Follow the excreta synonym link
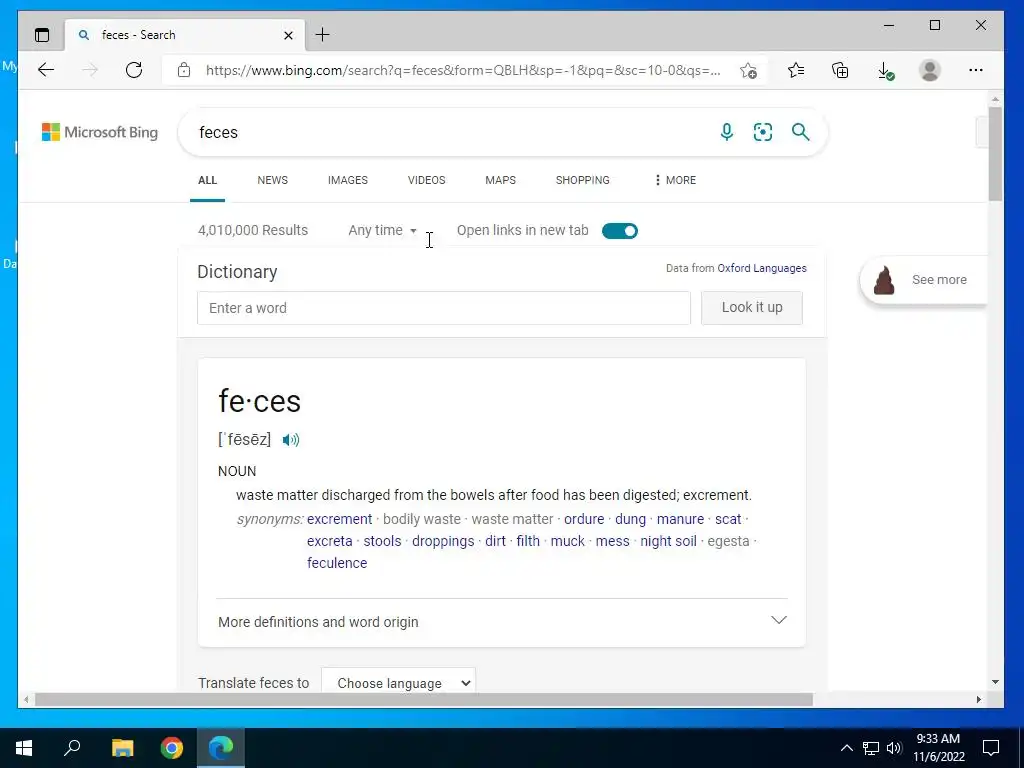 coord(330,541)
